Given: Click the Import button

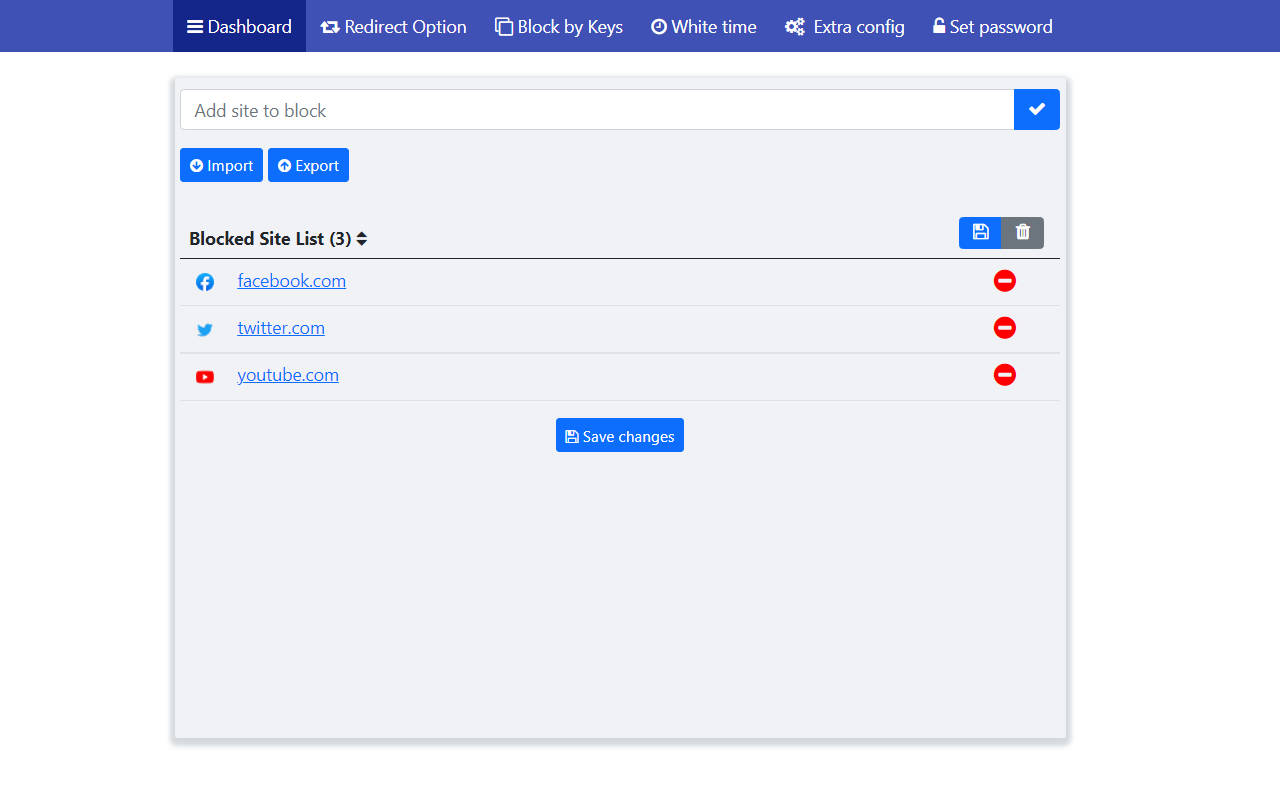Looking at the screenshot, I should point(221,165).
